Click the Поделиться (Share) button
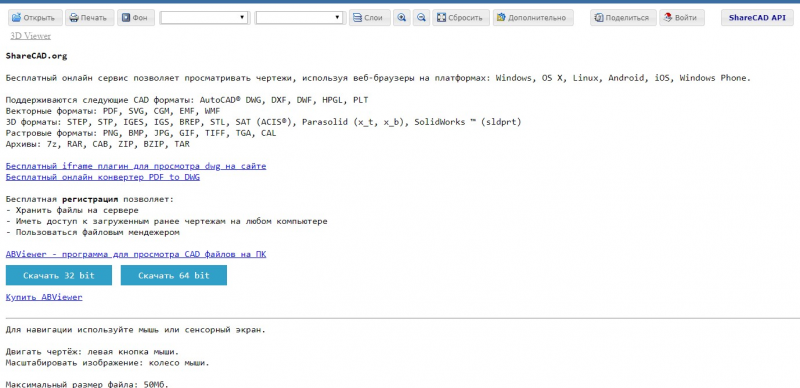This screenshot has height=388, width=800. point(623,18)
